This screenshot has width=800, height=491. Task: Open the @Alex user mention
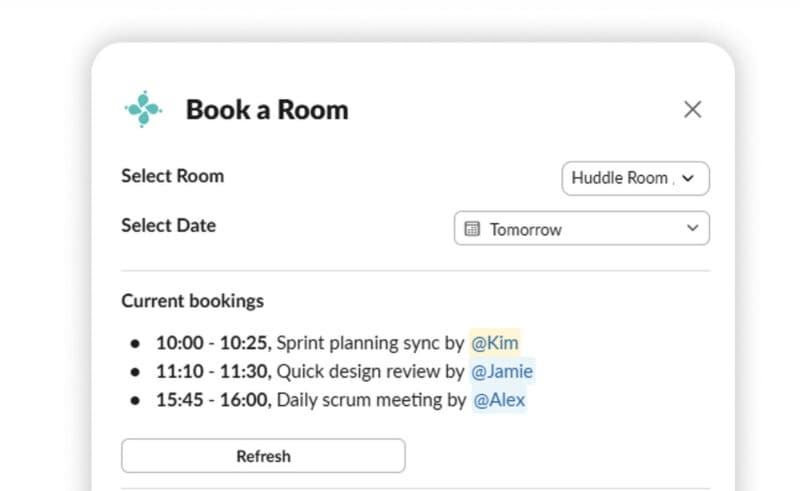499,400
